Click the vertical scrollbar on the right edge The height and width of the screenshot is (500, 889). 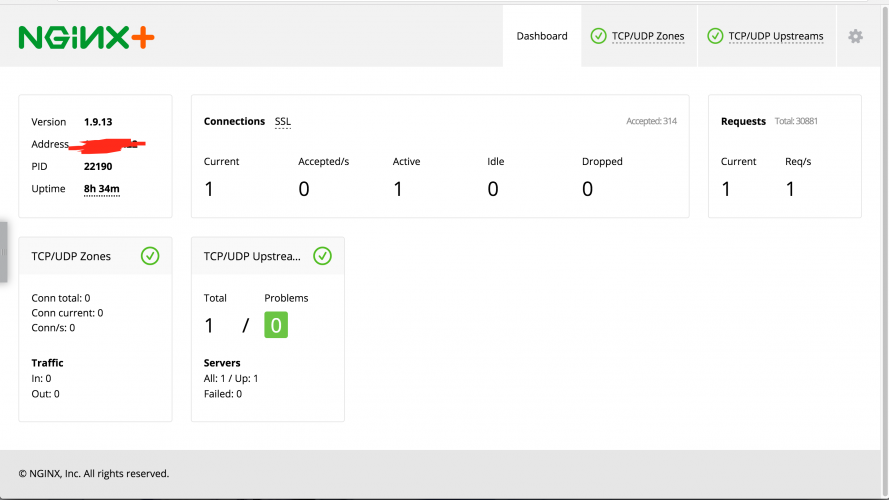click(884, 250)
